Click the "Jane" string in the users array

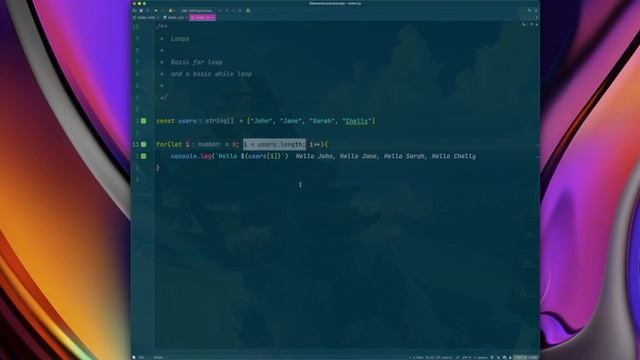click(x=291, y=121)
